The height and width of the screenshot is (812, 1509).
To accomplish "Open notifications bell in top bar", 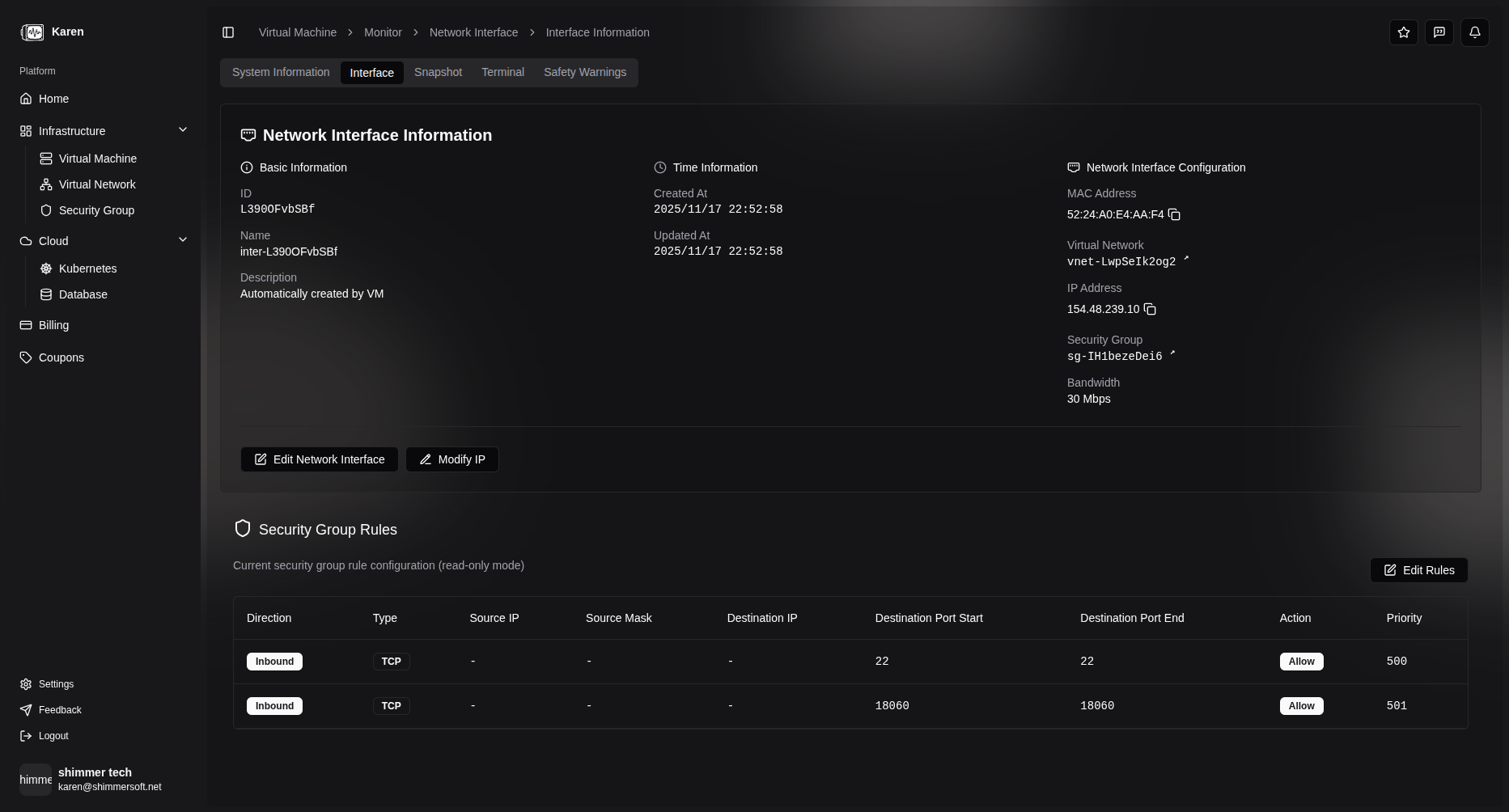I will point(1474,32).
